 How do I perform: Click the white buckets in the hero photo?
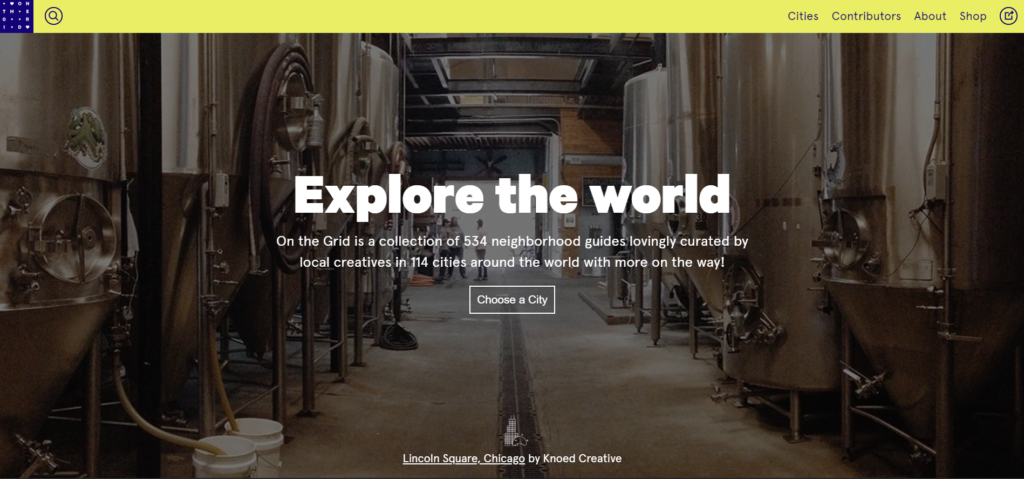[238, 448]
